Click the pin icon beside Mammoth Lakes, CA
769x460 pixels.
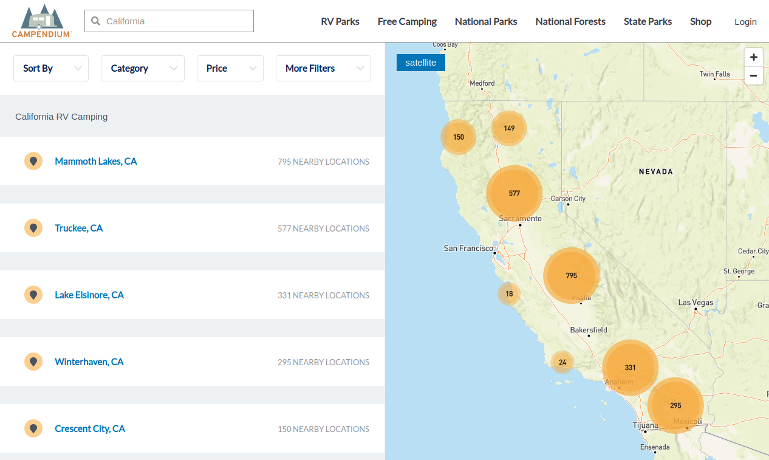pyautogui.click(x=33, y=161)
